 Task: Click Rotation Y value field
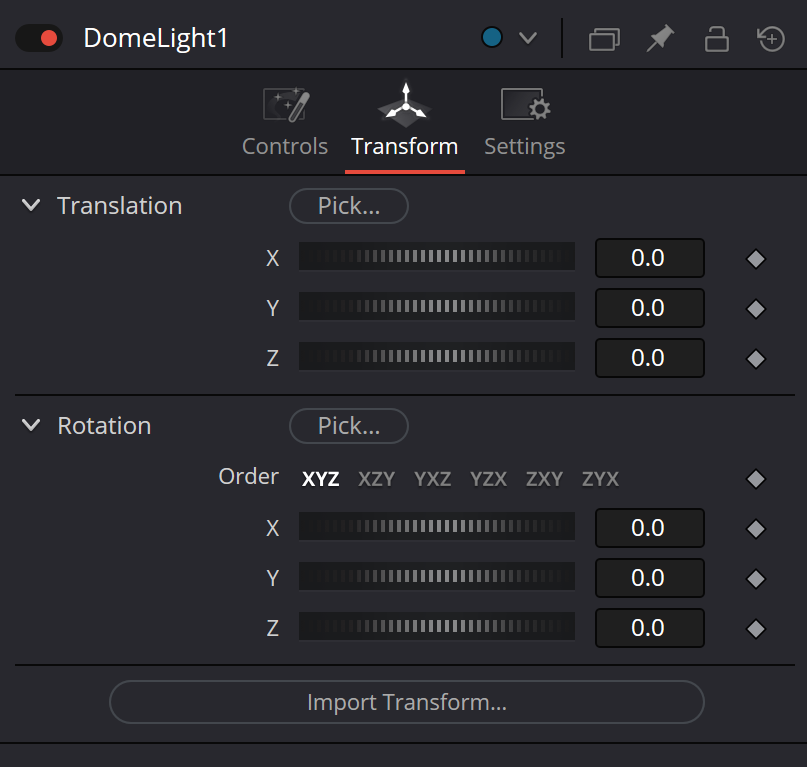click(650, 578)
